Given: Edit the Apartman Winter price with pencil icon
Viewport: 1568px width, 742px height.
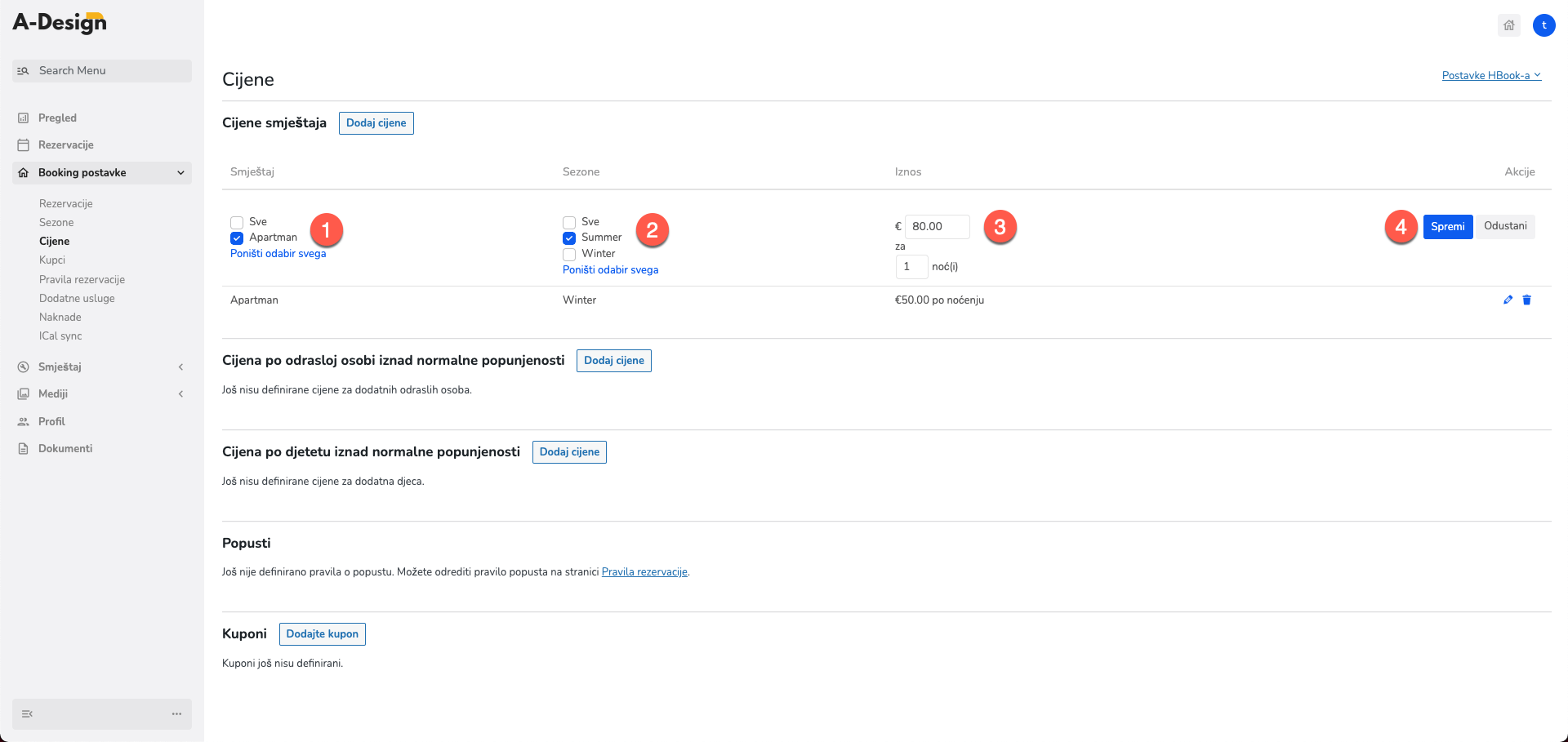Looking at the screenshot, I should [x=1508, y=300].
